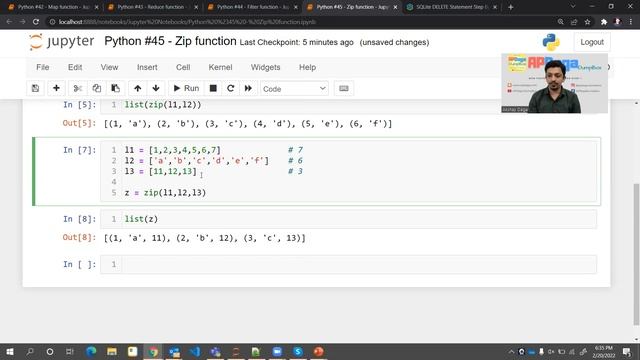The height and width of the screenshot is (360, 640).
Task: Click the vertical page scrollbar
Action: tap(636, 253)
